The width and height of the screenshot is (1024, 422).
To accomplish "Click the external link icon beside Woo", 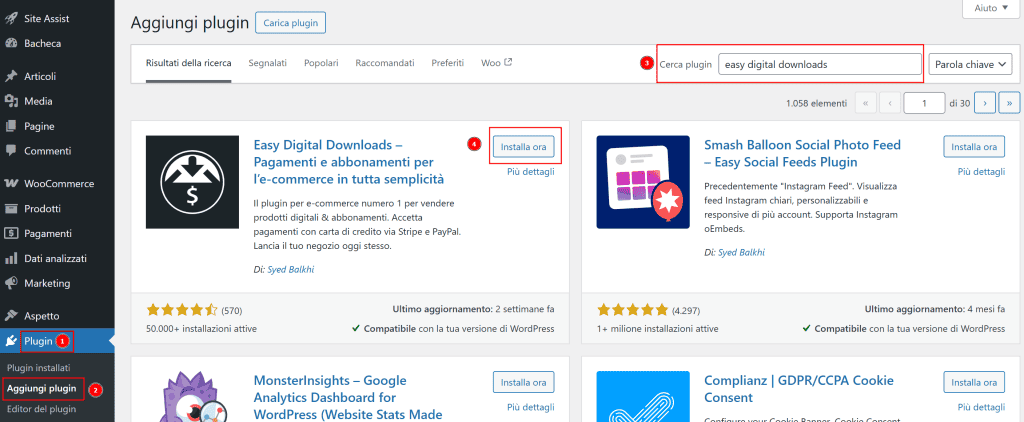I will tap(508, 63).
